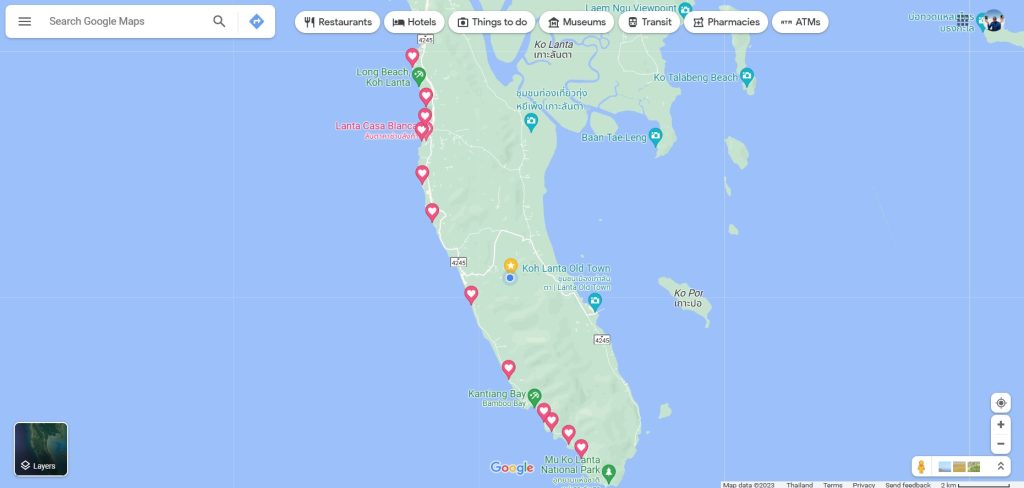The width and height of the screenshot is (1024, 488).
Task: Open the Send feedback link
Action: point(908,485)
